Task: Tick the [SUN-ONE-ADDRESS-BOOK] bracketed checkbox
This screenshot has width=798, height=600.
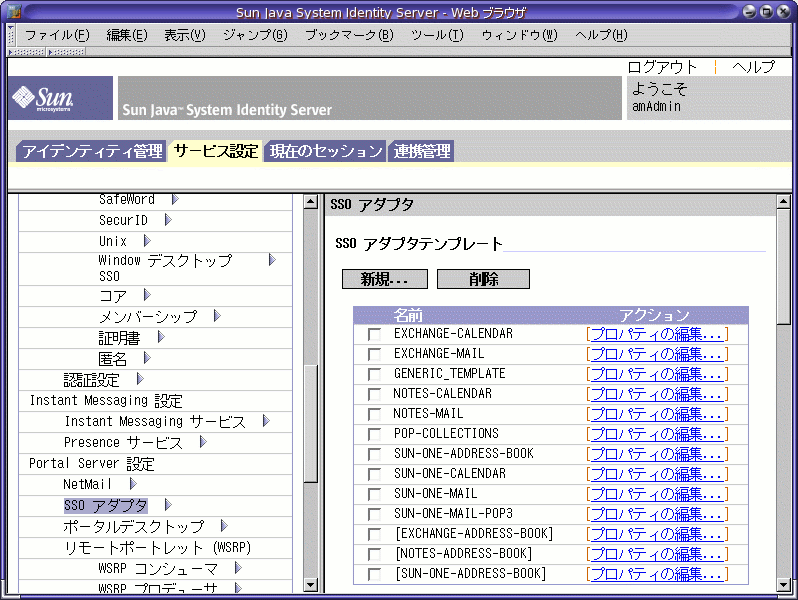Action: [374, 574]
